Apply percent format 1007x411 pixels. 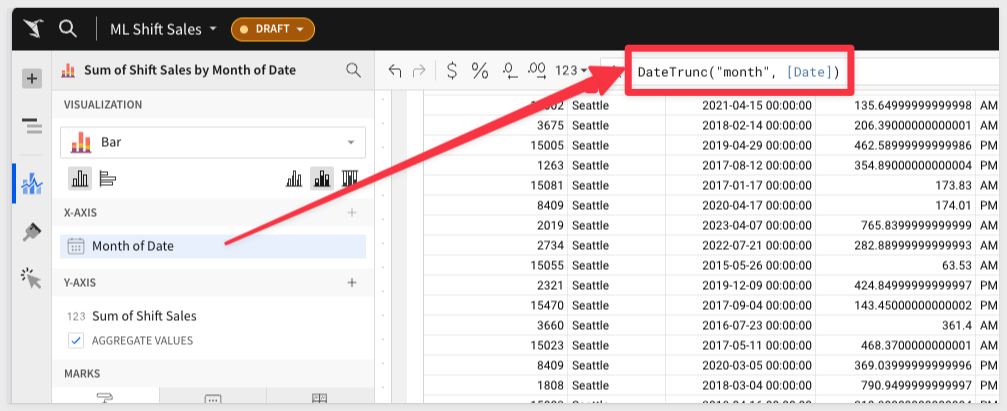(x=480, y=70)
